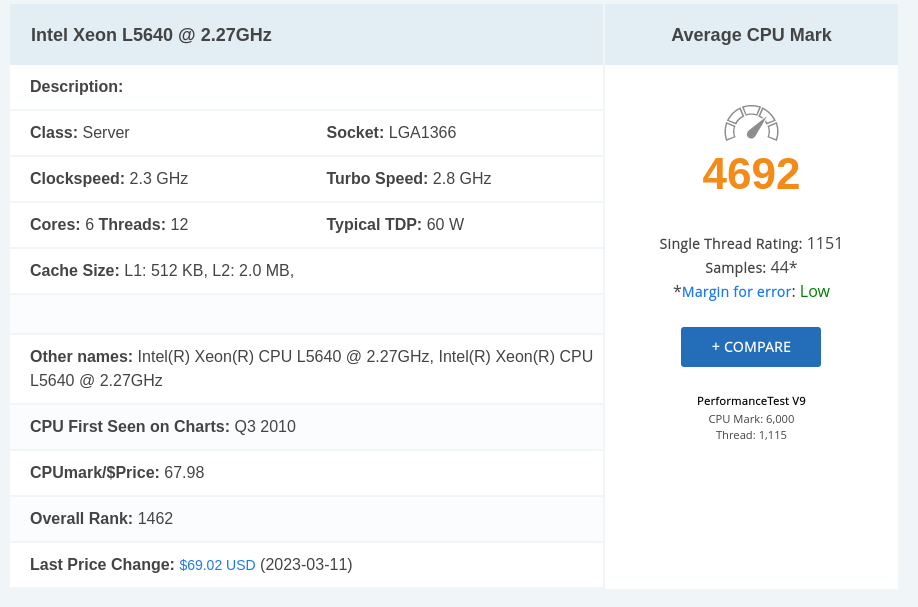Viewport: 918px width, 607px height.
Task: Click the Typical TDP 60 W entry
Action: tap(395, 225)
